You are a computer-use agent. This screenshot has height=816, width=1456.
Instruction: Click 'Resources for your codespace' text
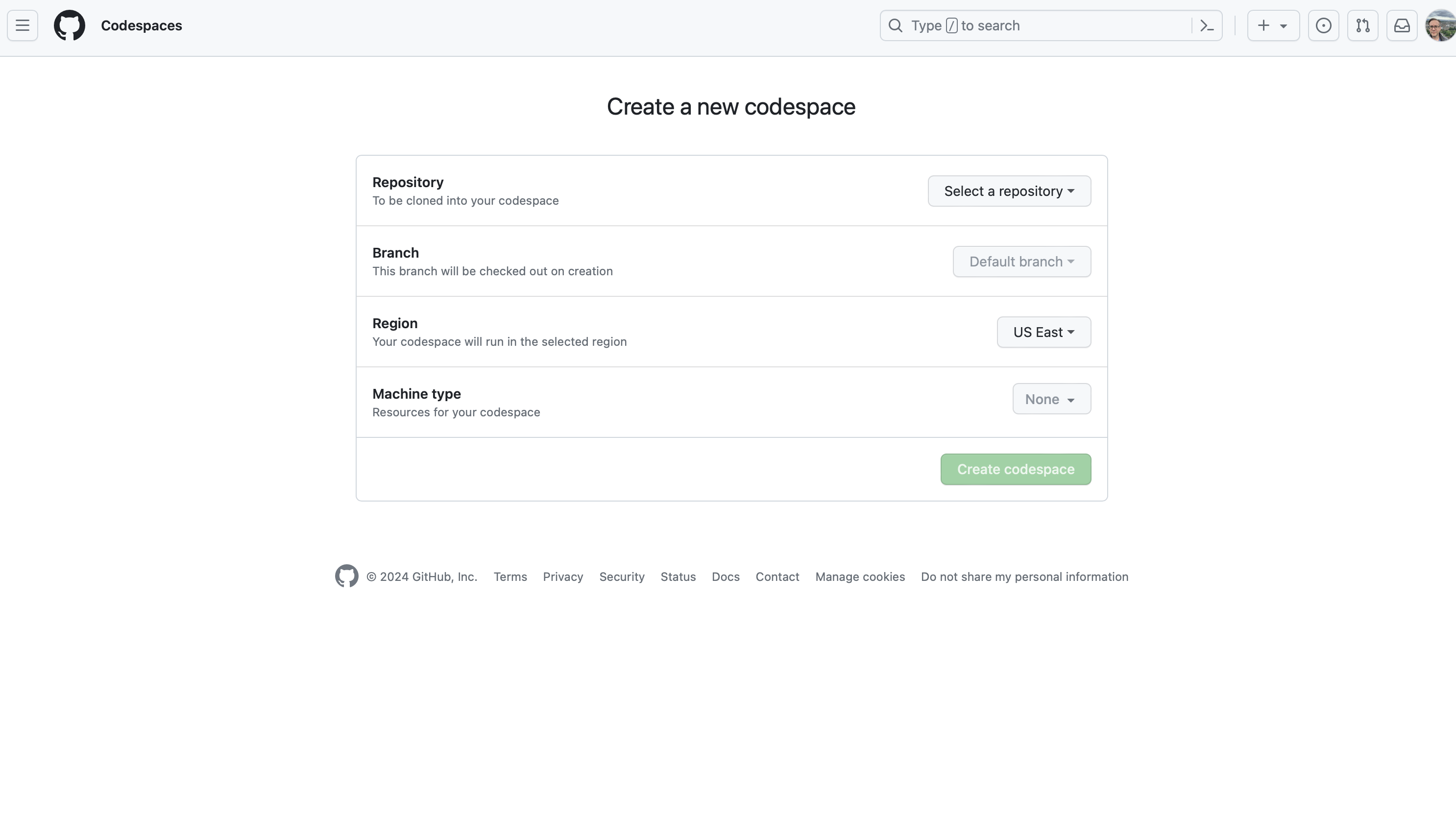[456, 412]
